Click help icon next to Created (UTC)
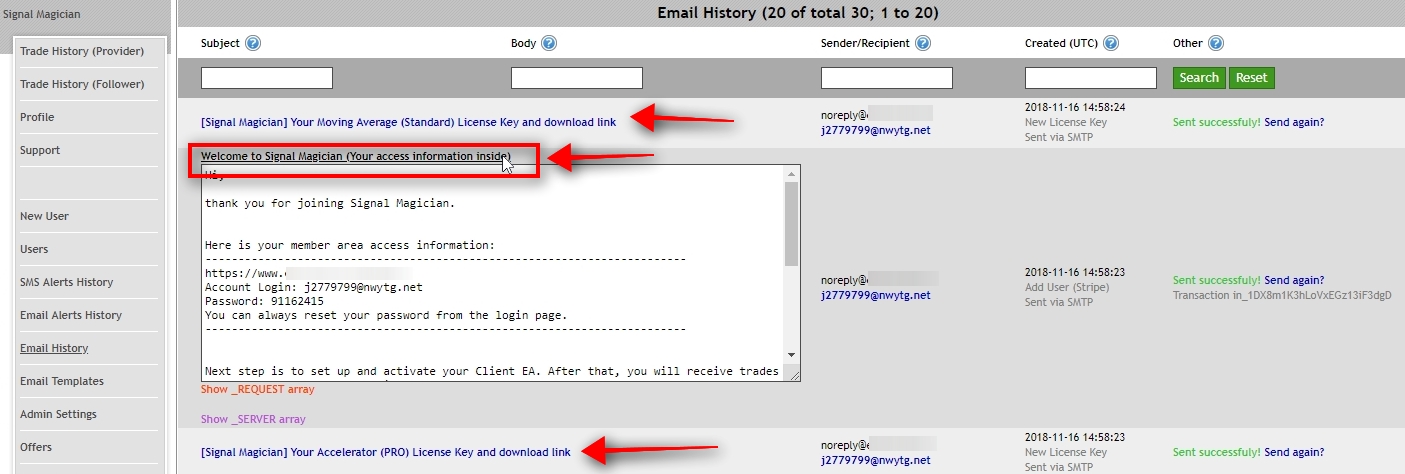Viewport: 1405px width, 474px height. click(1111, 43)
